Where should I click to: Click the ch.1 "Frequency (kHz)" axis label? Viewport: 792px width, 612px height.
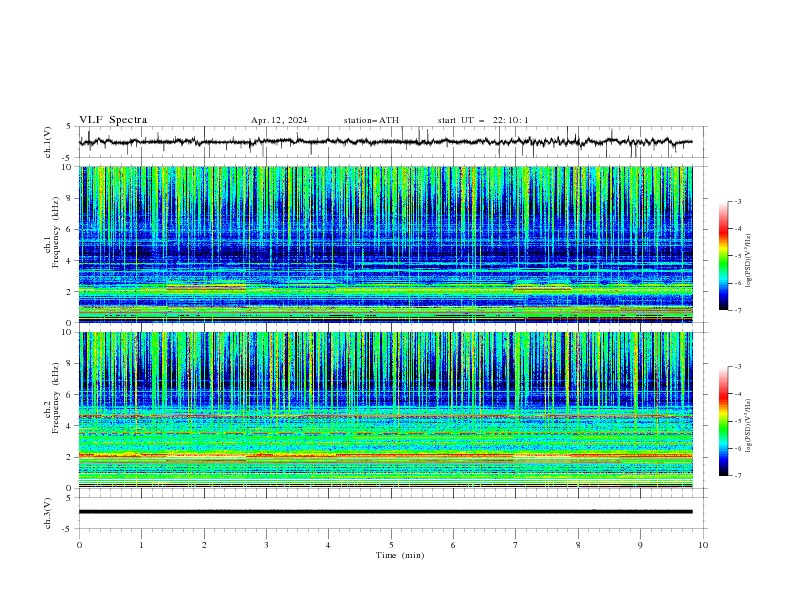pyautogui.click(x=56, y=232)
